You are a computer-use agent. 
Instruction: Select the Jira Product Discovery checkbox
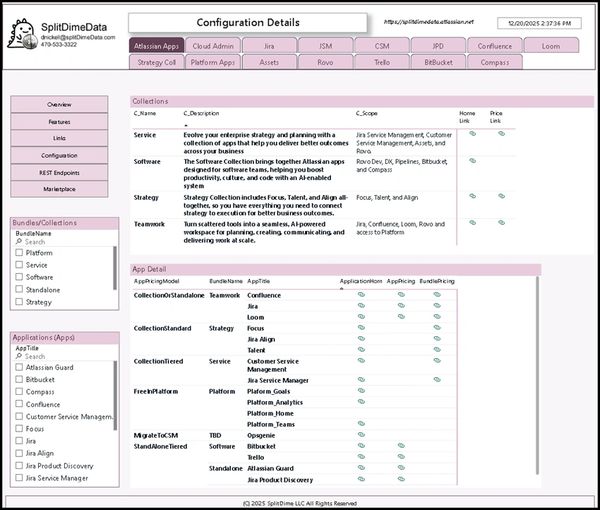click(x=19, y=464)
